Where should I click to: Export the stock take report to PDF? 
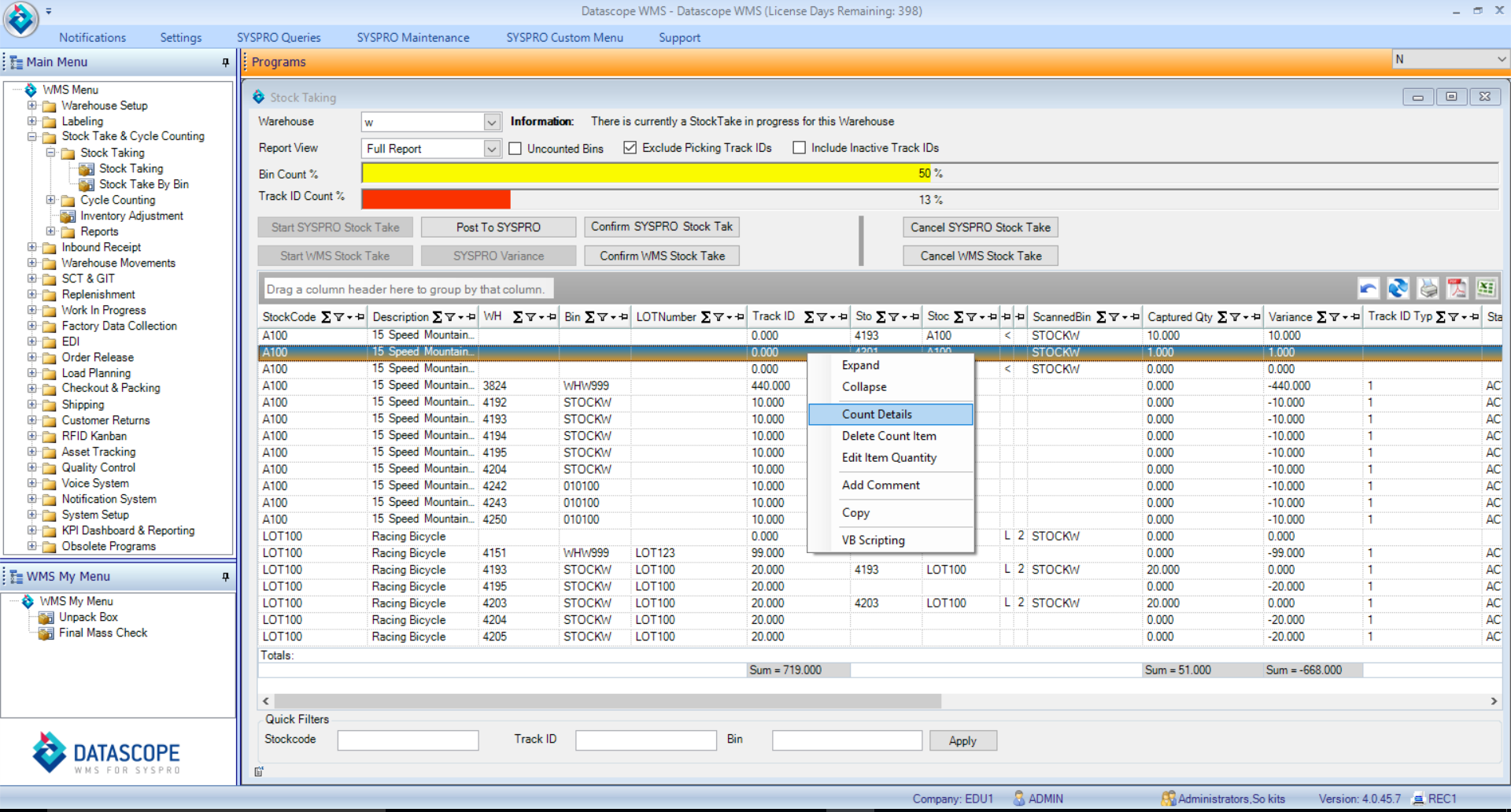(x=1457, y=288)
